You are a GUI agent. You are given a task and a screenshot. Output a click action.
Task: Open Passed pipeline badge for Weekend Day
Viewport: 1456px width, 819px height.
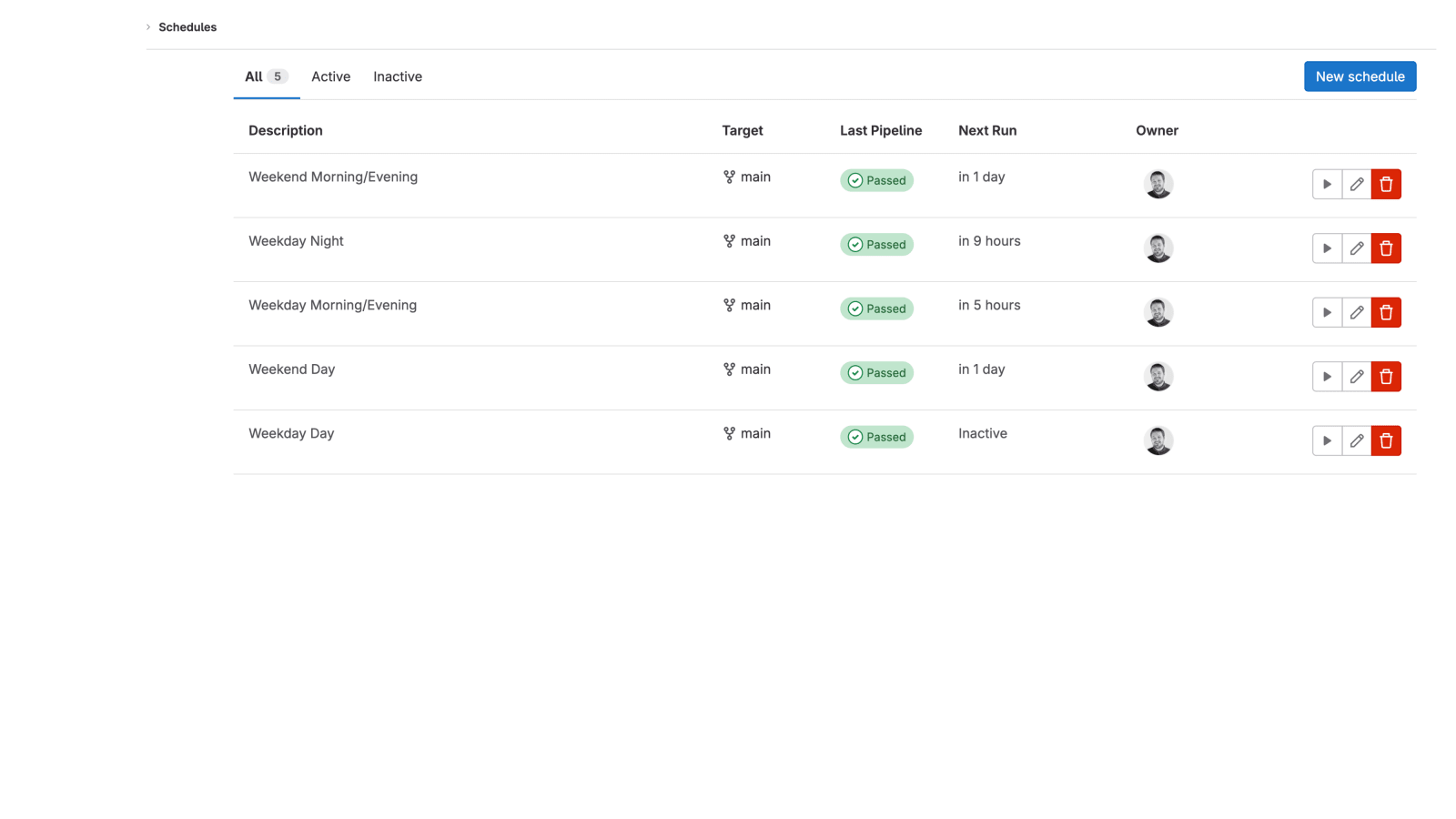[876, 373]
